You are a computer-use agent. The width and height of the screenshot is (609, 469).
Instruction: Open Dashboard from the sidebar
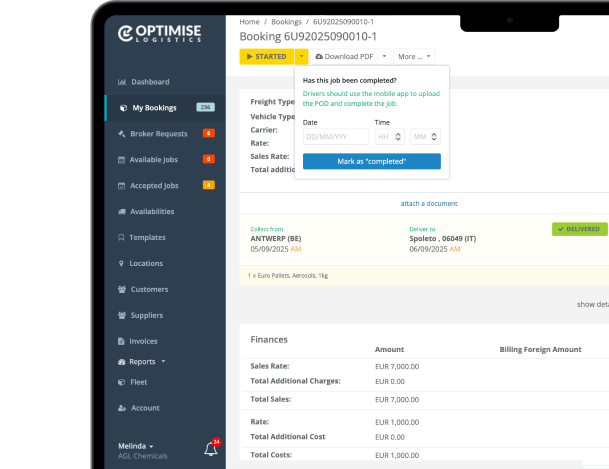(x=150, y=82)
